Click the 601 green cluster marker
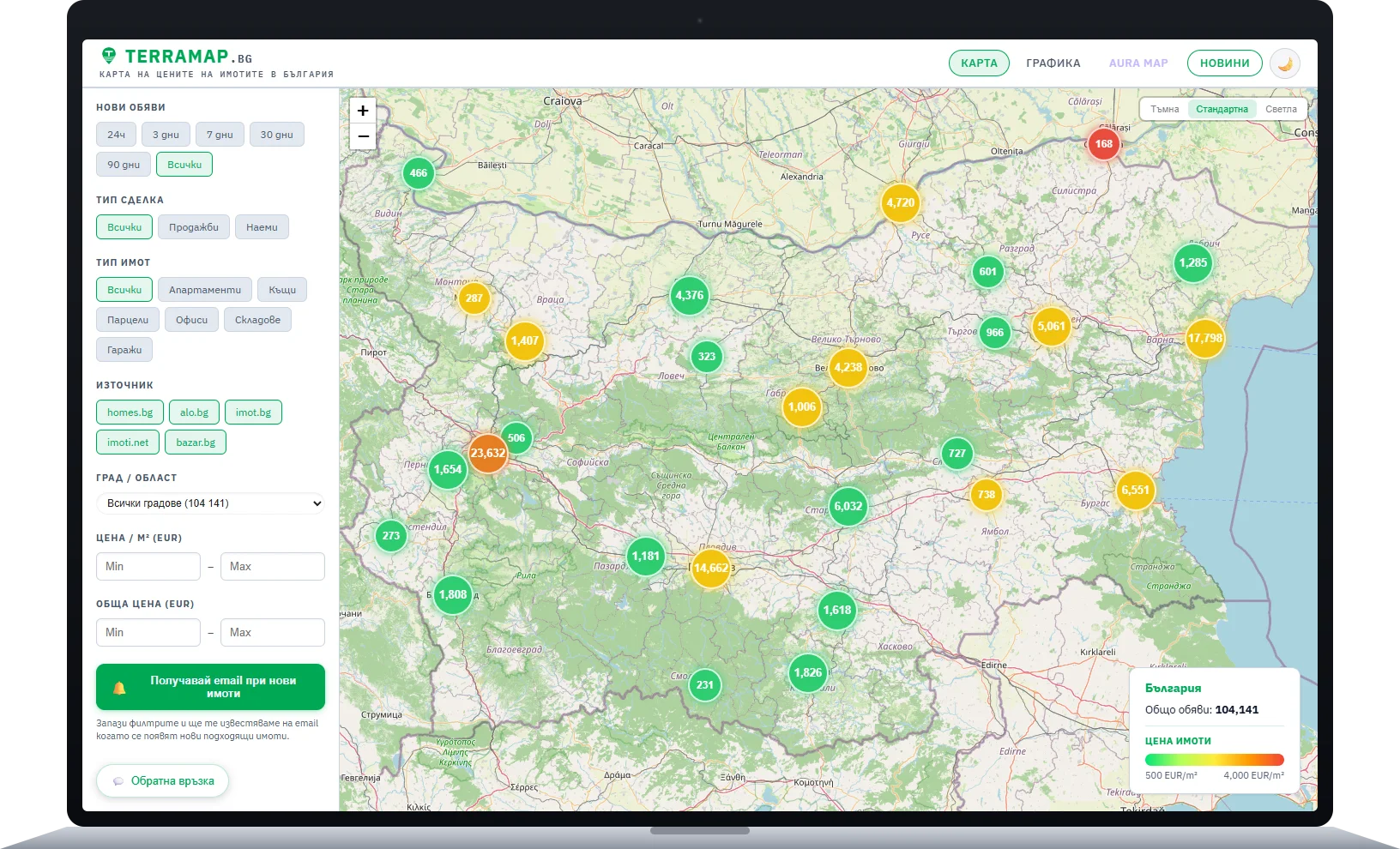Viewport: 1400px width, 849px height. [988, 272]
